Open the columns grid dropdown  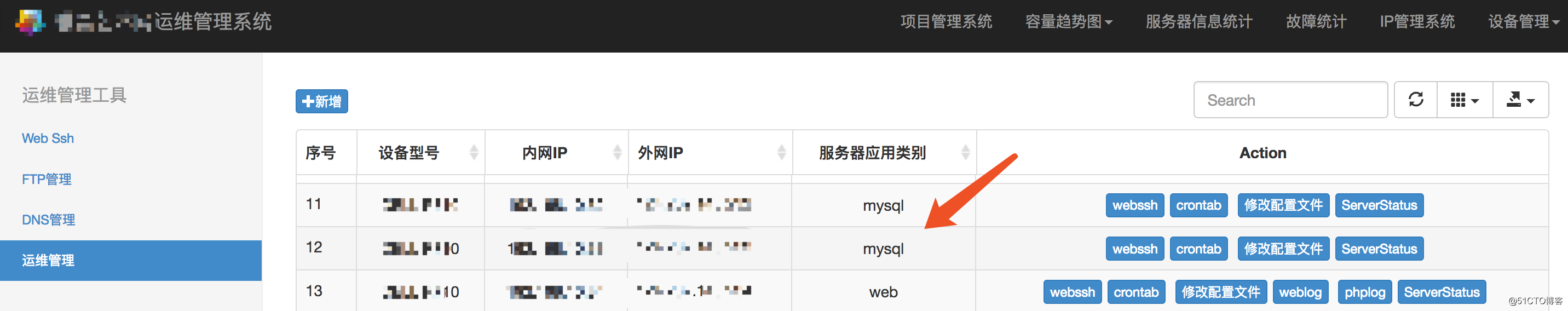pos(1465,100)
